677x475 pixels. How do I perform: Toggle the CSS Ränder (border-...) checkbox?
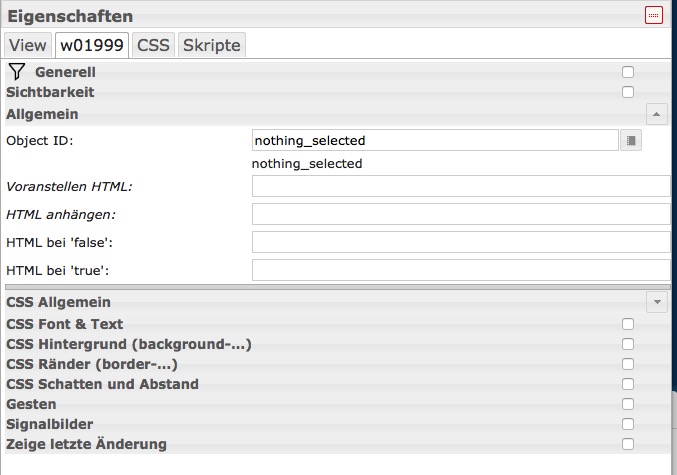pyautogui.click(x=628, y=364)
